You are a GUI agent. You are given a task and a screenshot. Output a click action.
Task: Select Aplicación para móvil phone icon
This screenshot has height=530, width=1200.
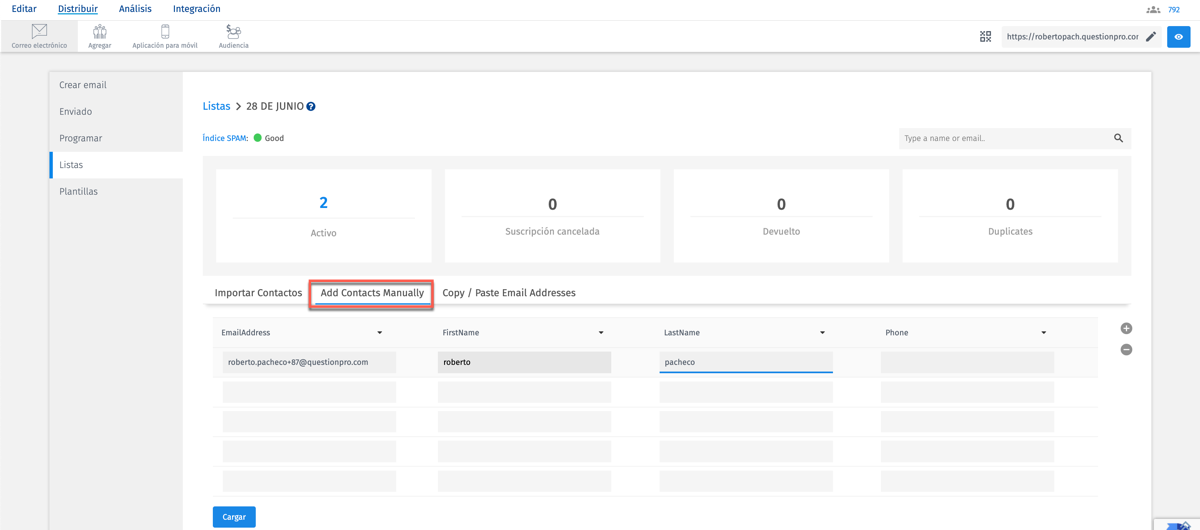point(165,32)
